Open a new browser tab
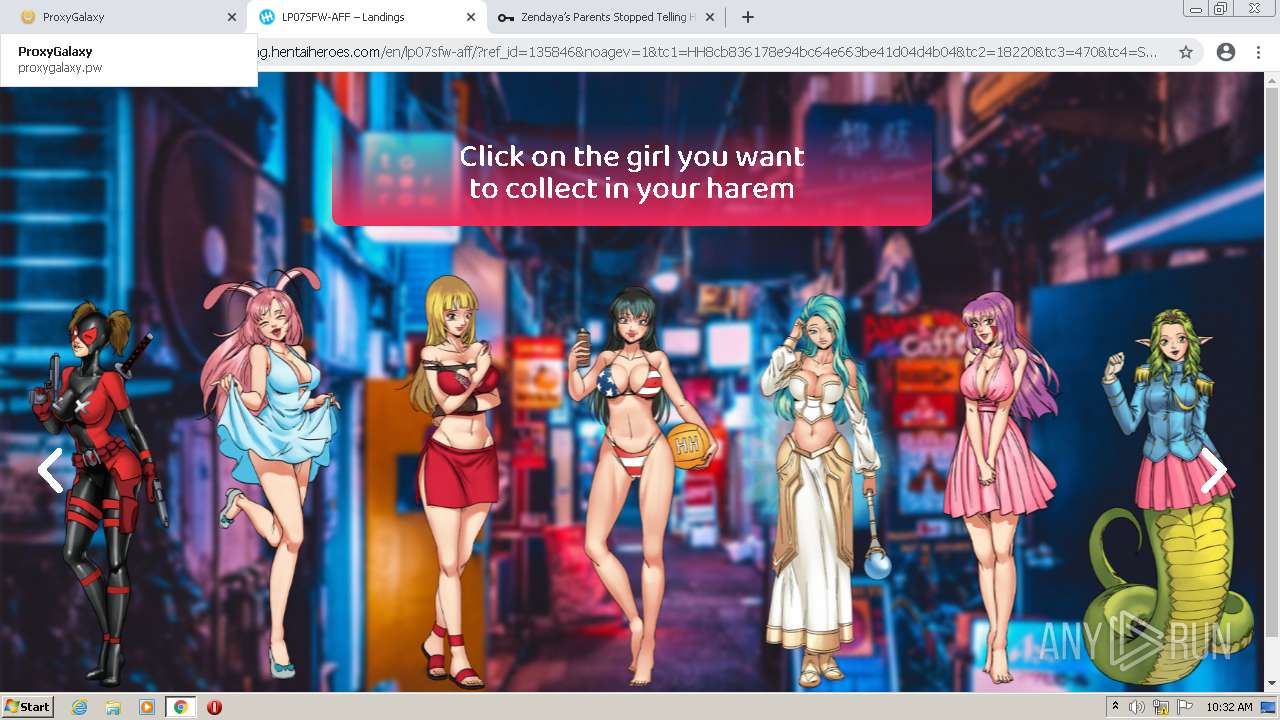The height and width of the screenshot is (720, 1280). 747,17
